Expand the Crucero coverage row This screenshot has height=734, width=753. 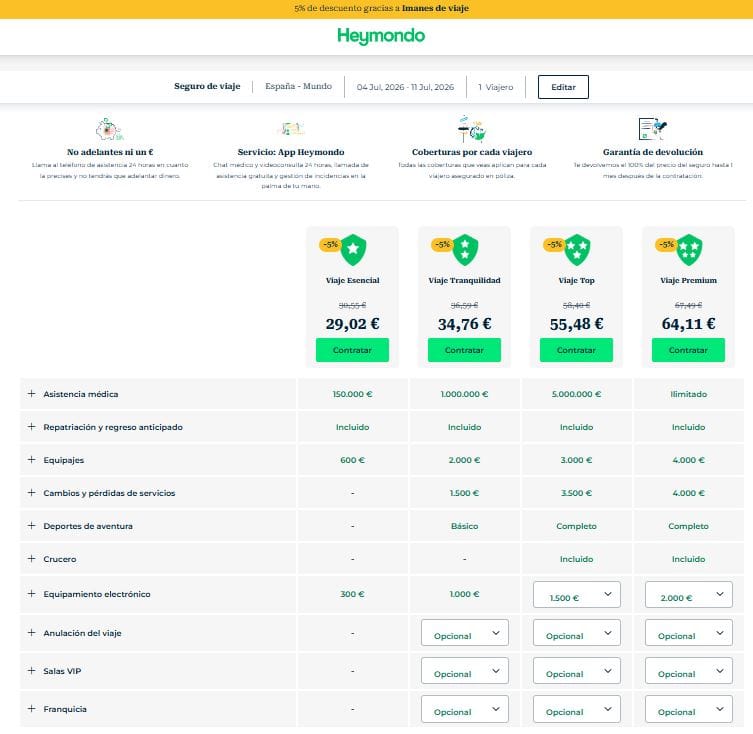point(32,559)
